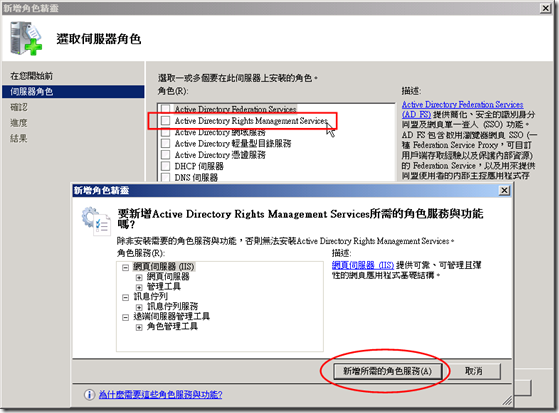Image resolution: width=559 pixels, height=413 pixels.
Task: Click the 新增所需的角色服務(A) button
Action: (388, 371)
